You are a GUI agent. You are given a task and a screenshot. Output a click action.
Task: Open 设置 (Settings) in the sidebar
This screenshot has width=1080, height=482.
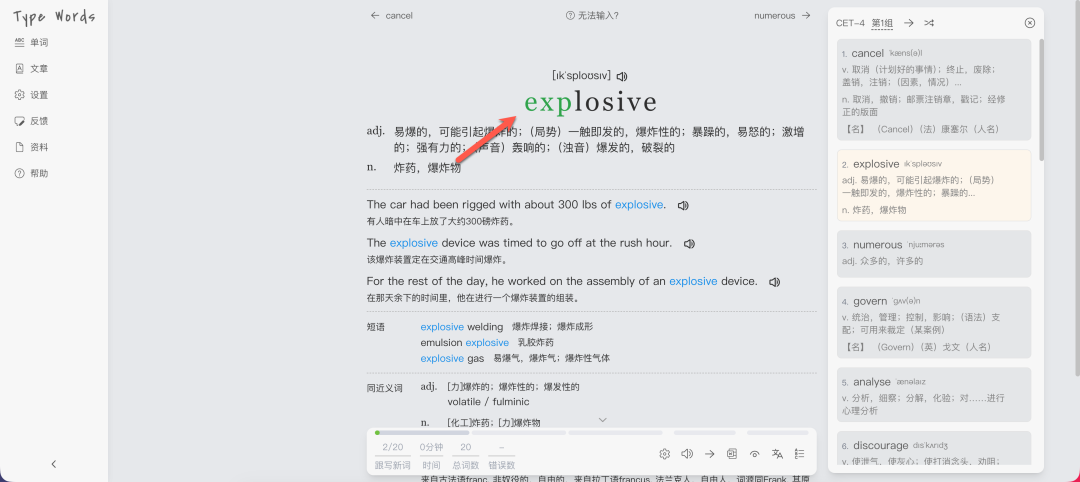(x=32, y=95)
